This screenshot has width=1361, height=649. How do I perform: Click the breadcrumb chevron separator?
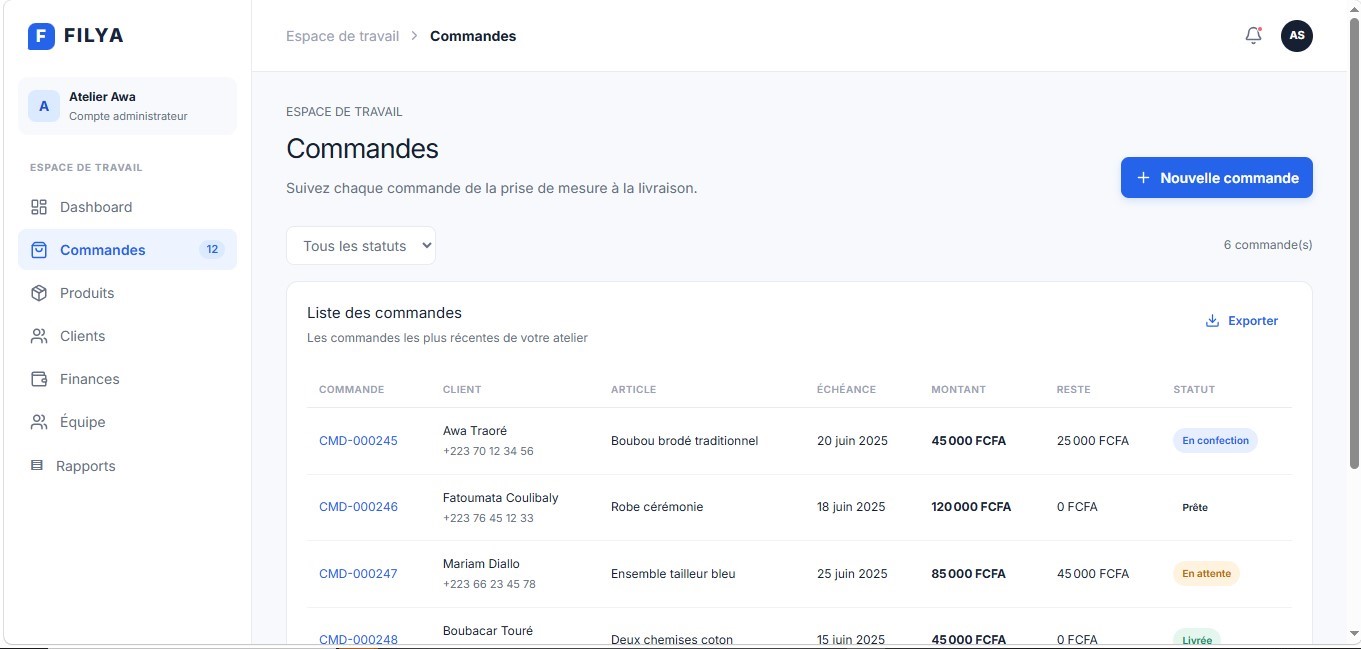click(x=414, y=36)
